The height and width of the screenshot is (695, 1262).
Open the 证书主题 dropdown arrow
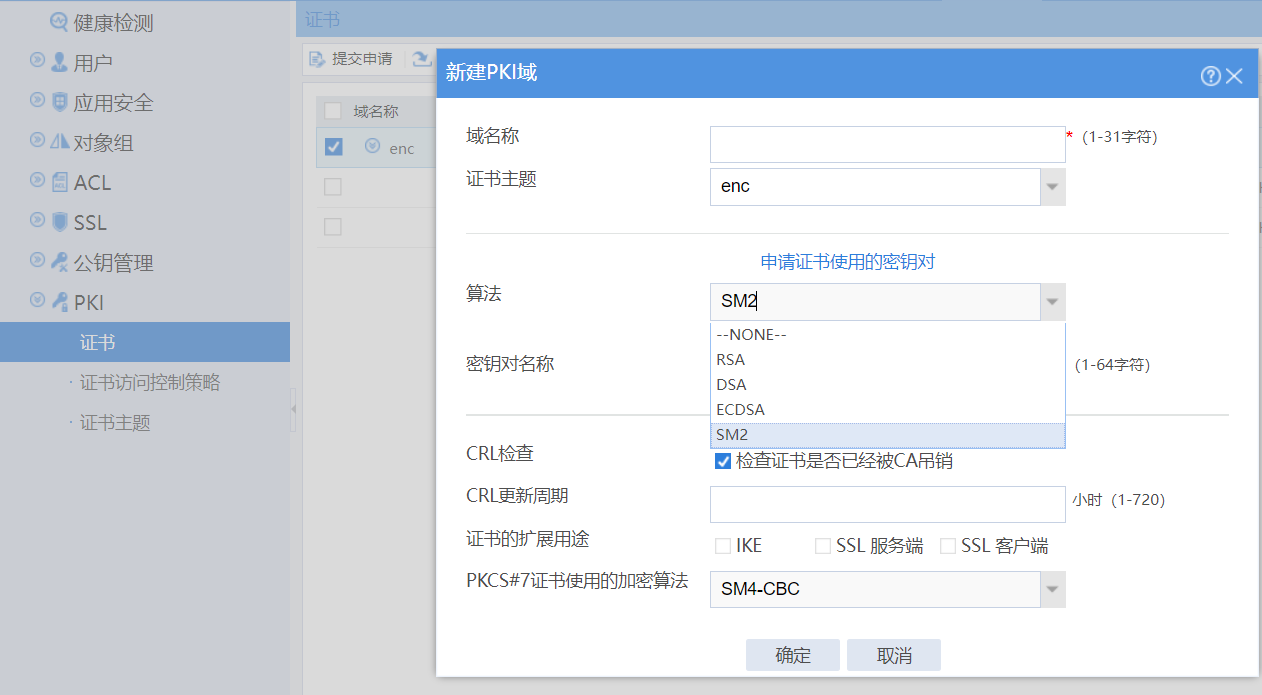pyautogui.click(x=1052, y=187)
